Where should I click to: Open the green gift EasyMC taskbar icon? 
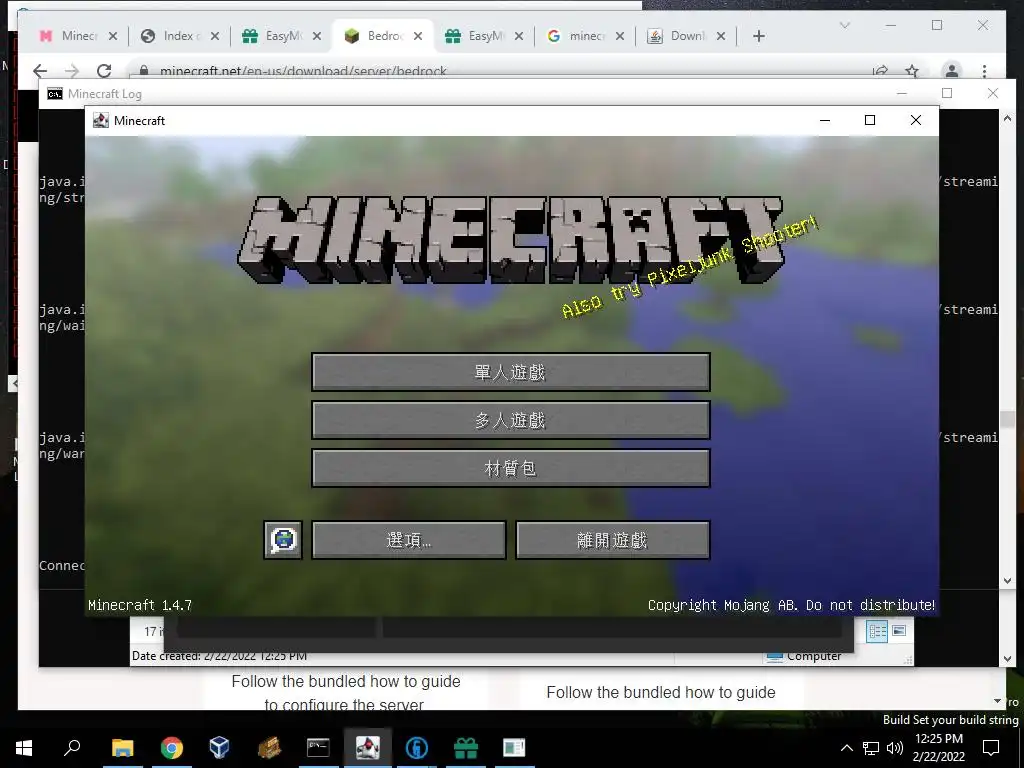coord(466,748)
